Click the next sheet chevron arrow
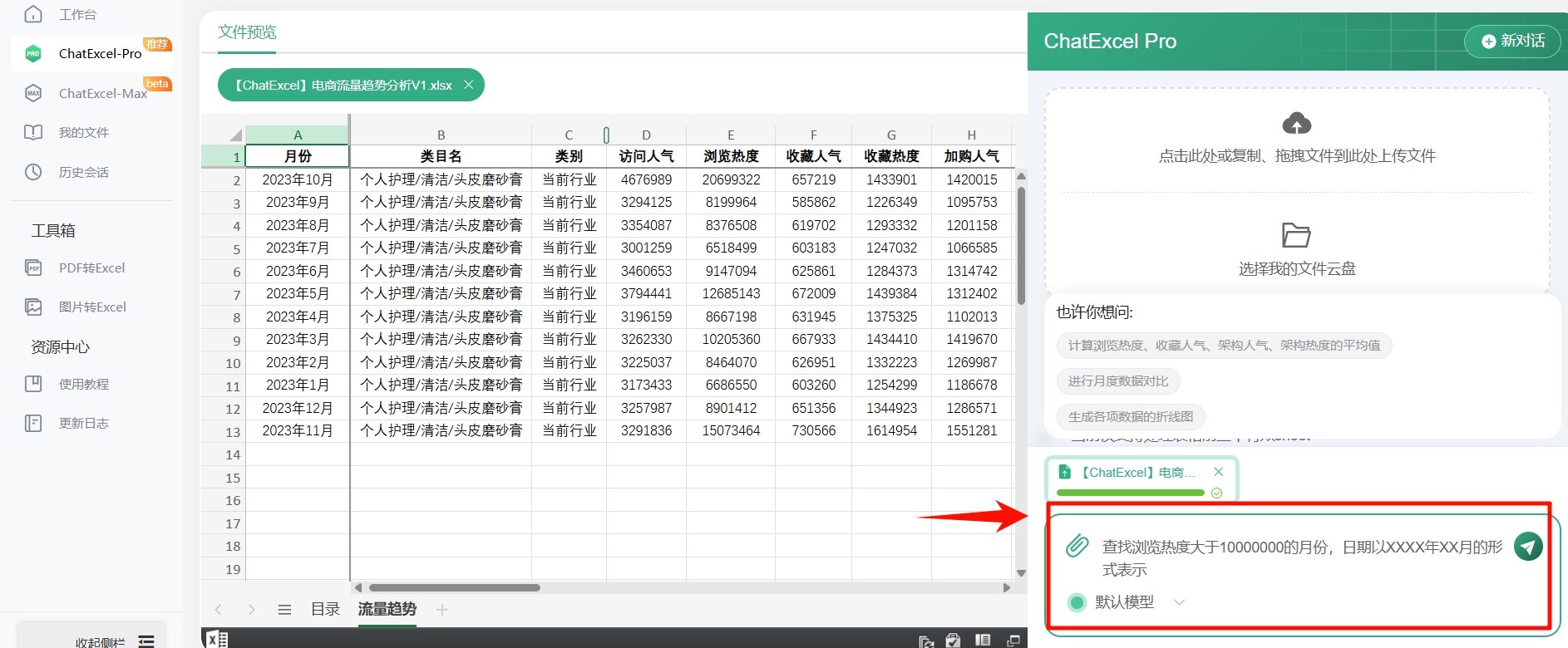 tap(251, 610)
